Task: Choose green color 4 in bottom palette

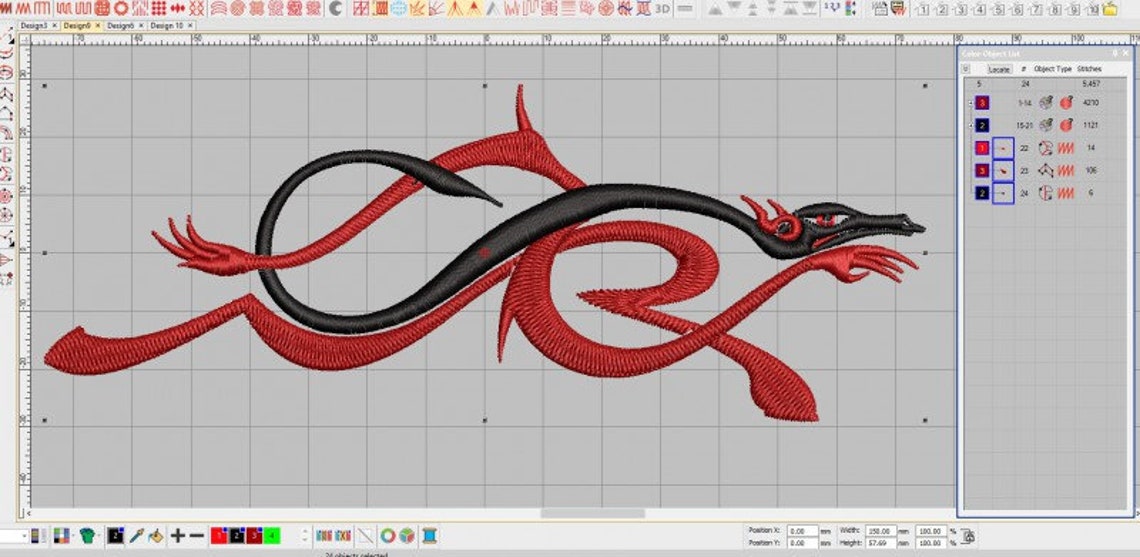Action: coord(271,537)
